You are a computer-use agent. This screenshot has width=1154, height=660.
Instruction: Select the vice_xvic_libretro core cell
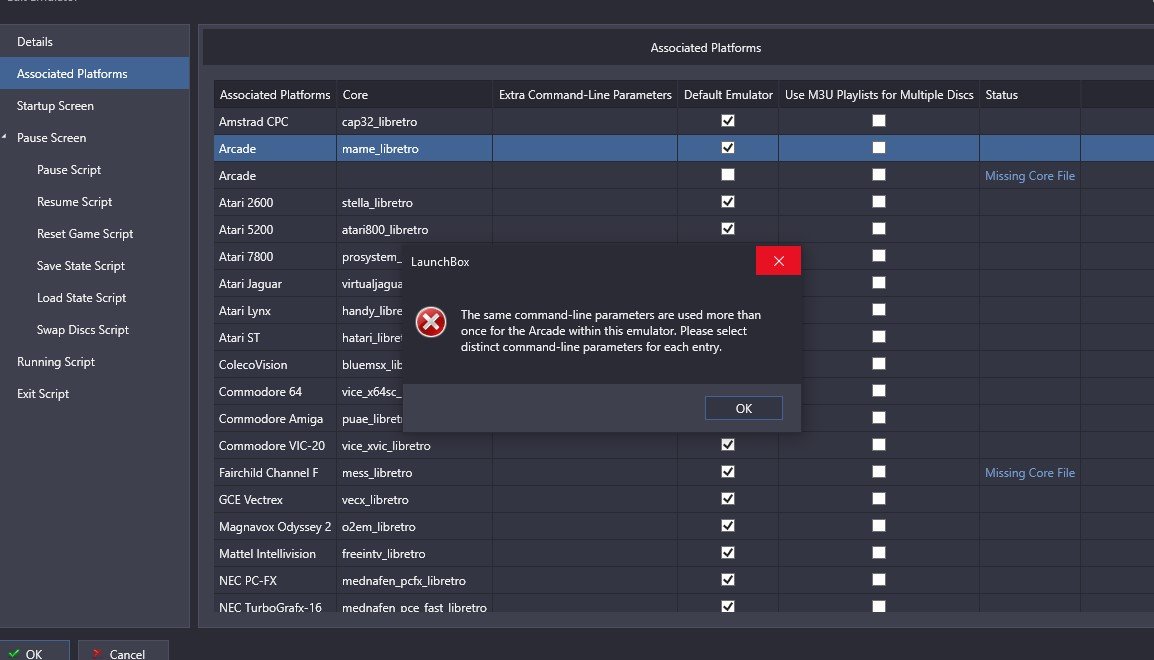(x=414, y=445)
